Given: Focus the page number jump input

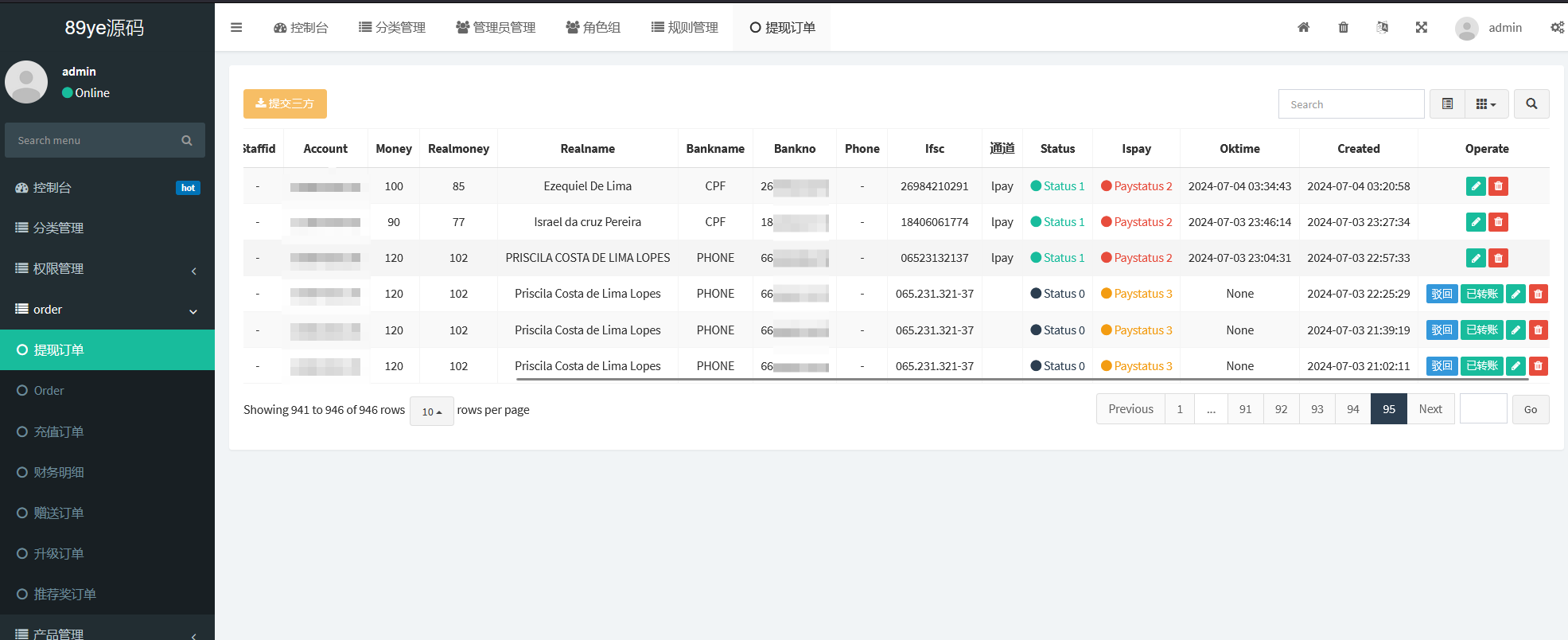Looking at the screenshot, I should 1484,409.
